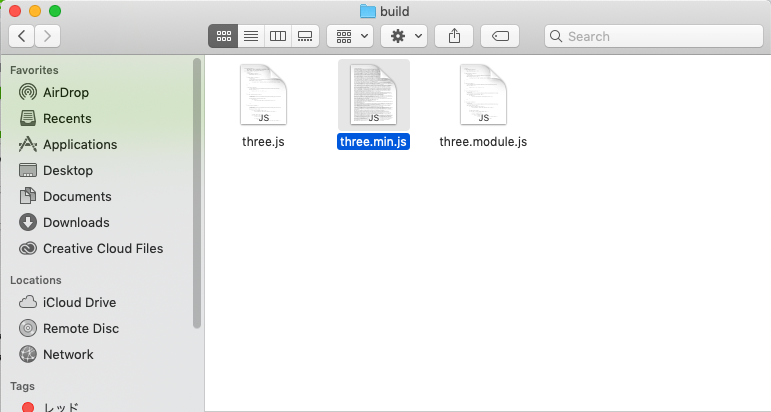Click the Desktop sidebar icon
This screenshot has height=412, width=771.
(x=28, y=170)
